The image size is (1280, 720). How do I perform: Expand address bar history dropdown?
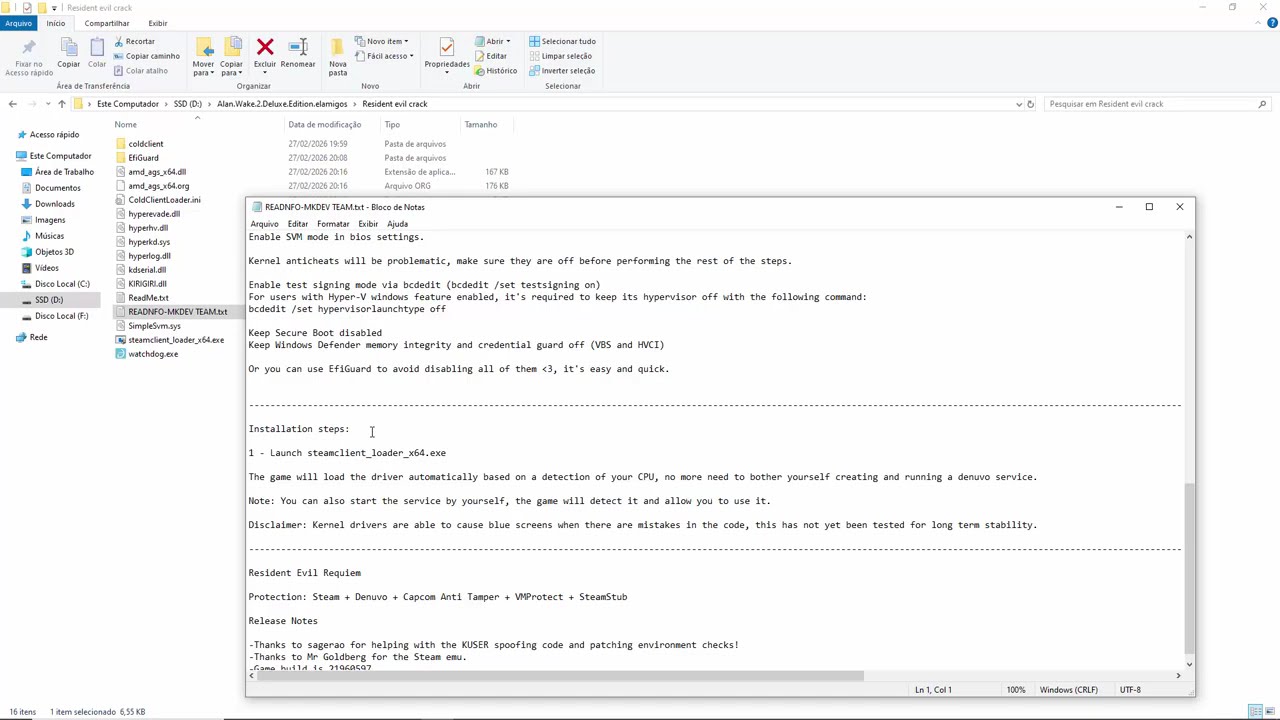[1019, 104]
